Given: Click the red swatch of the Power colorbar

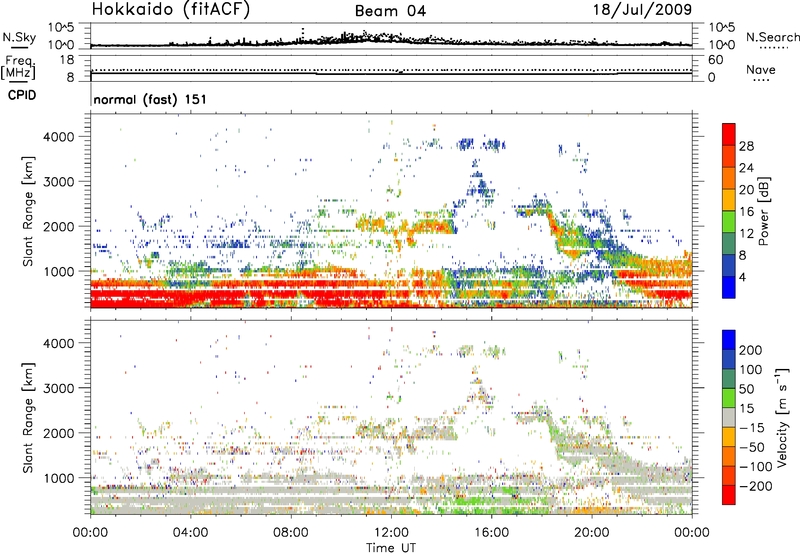Looking at the screenshot, I should (729, 134).
